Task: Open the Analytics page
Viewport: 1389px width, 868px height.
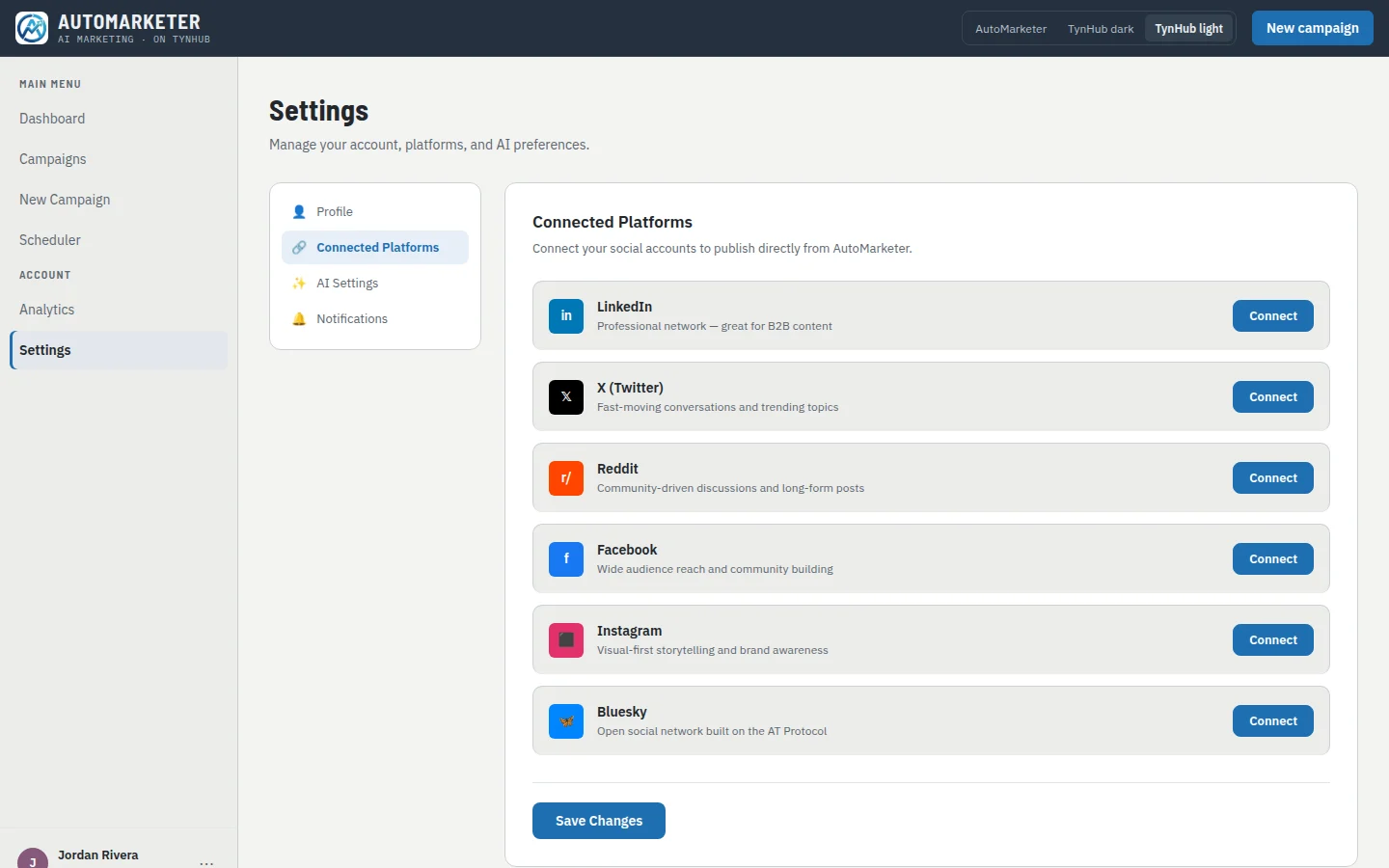Action: coord(119,310)
